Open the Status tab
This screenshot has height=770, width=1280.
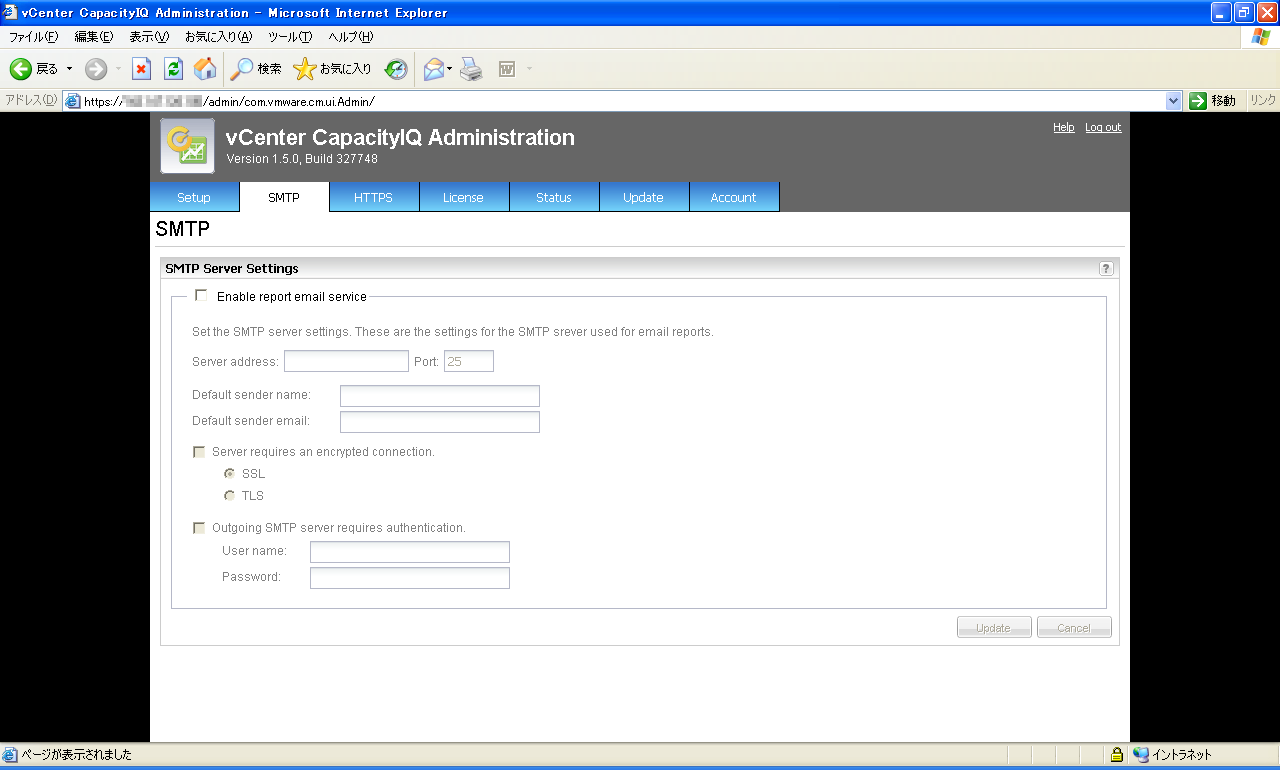(554, 197)
